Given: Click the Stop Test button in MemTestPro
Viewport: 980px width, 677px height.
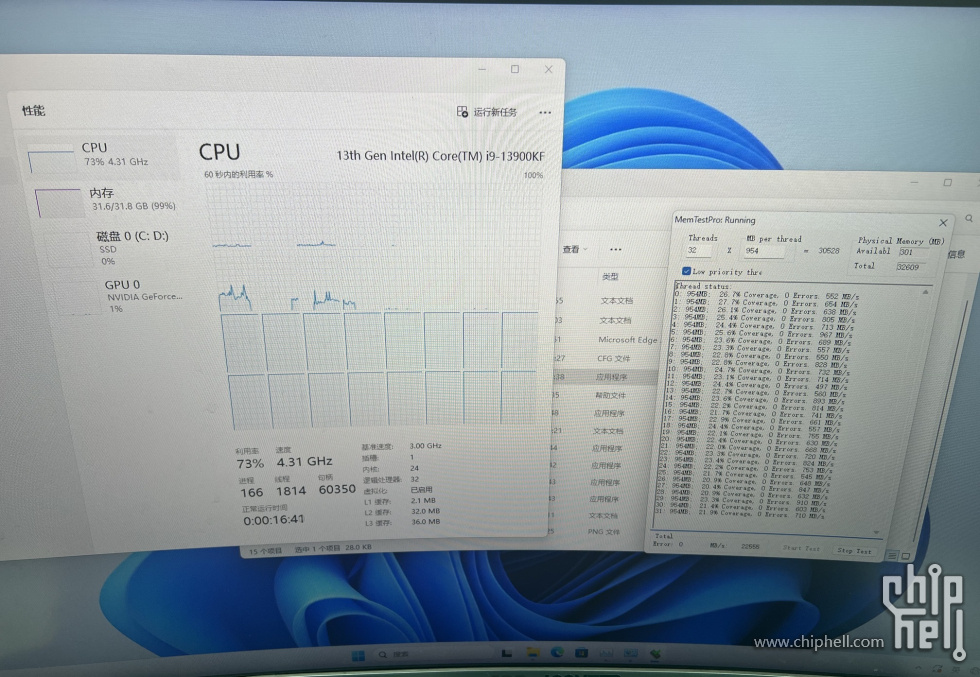Looking at the screenshot, I should 854,551.
